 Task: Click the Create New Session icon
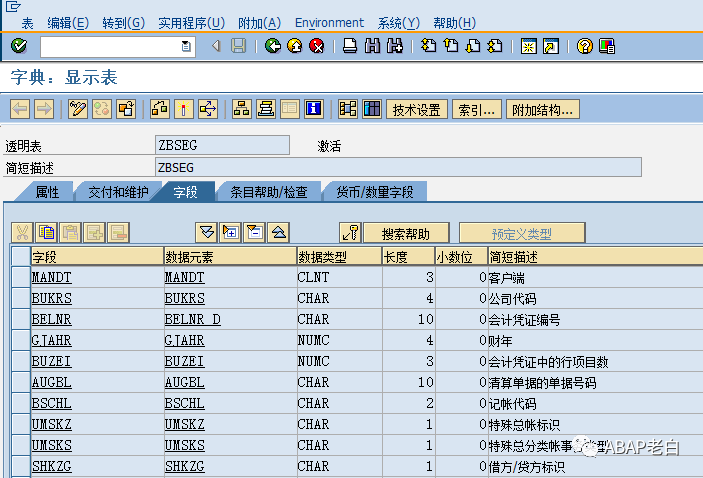(529, 46)
